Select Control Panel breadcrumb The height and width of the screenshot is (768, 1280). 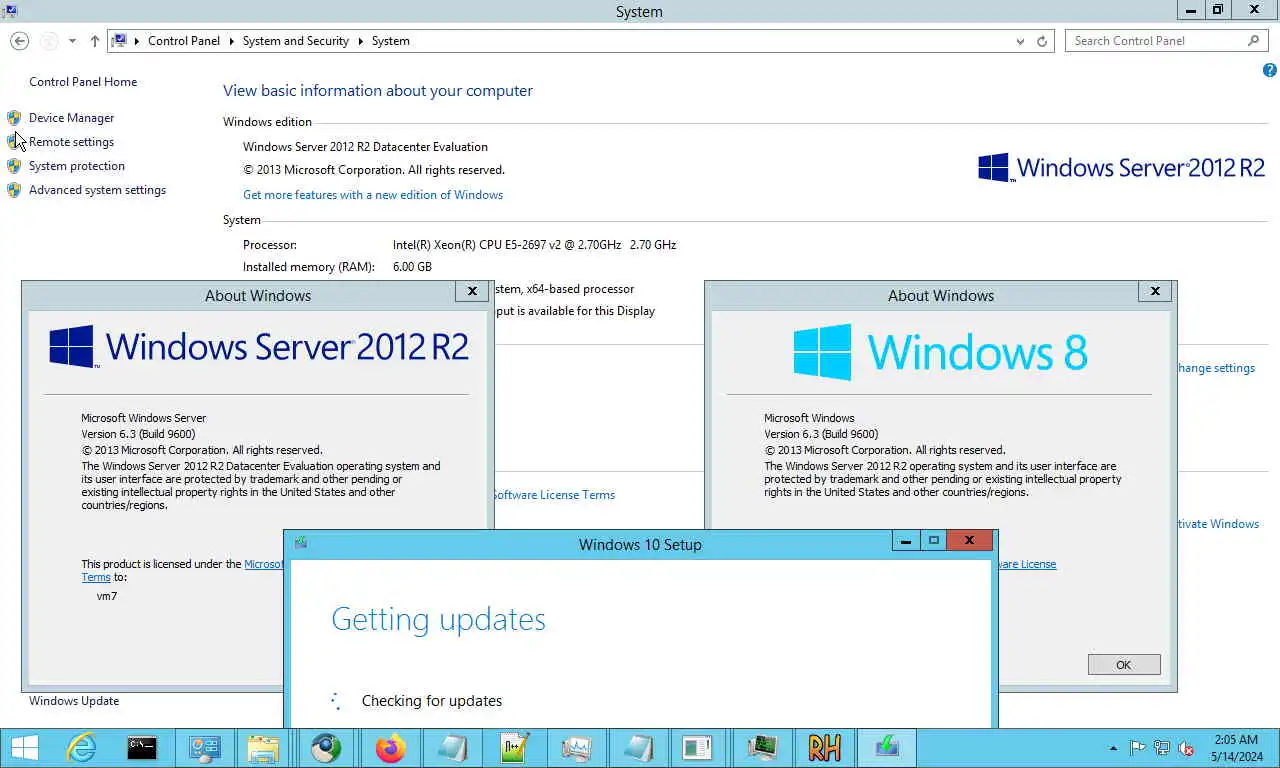click(183, 41)
